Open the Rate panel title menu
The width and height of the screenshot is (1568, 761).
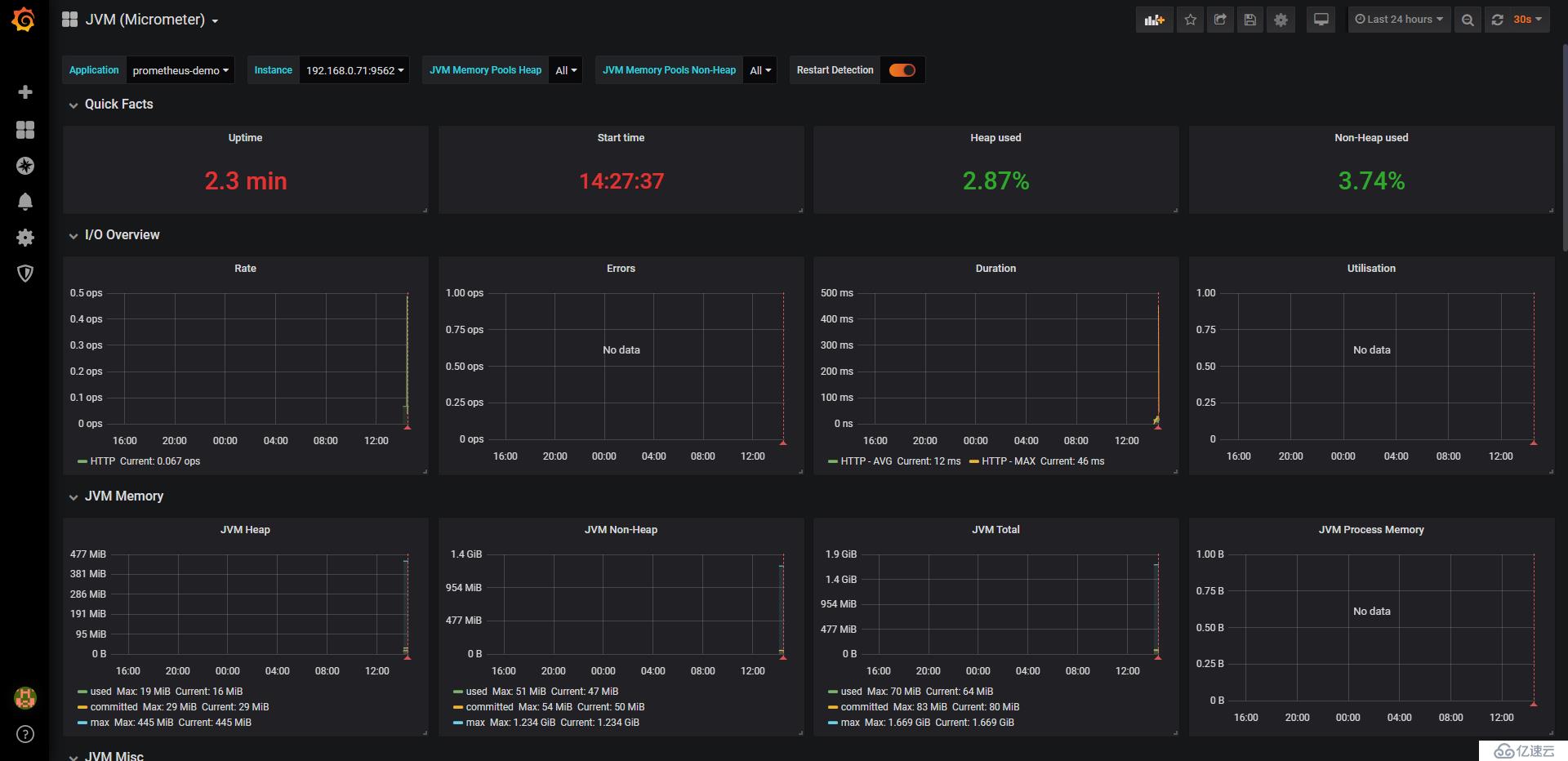pyautogui.click(x=245, y=268)
